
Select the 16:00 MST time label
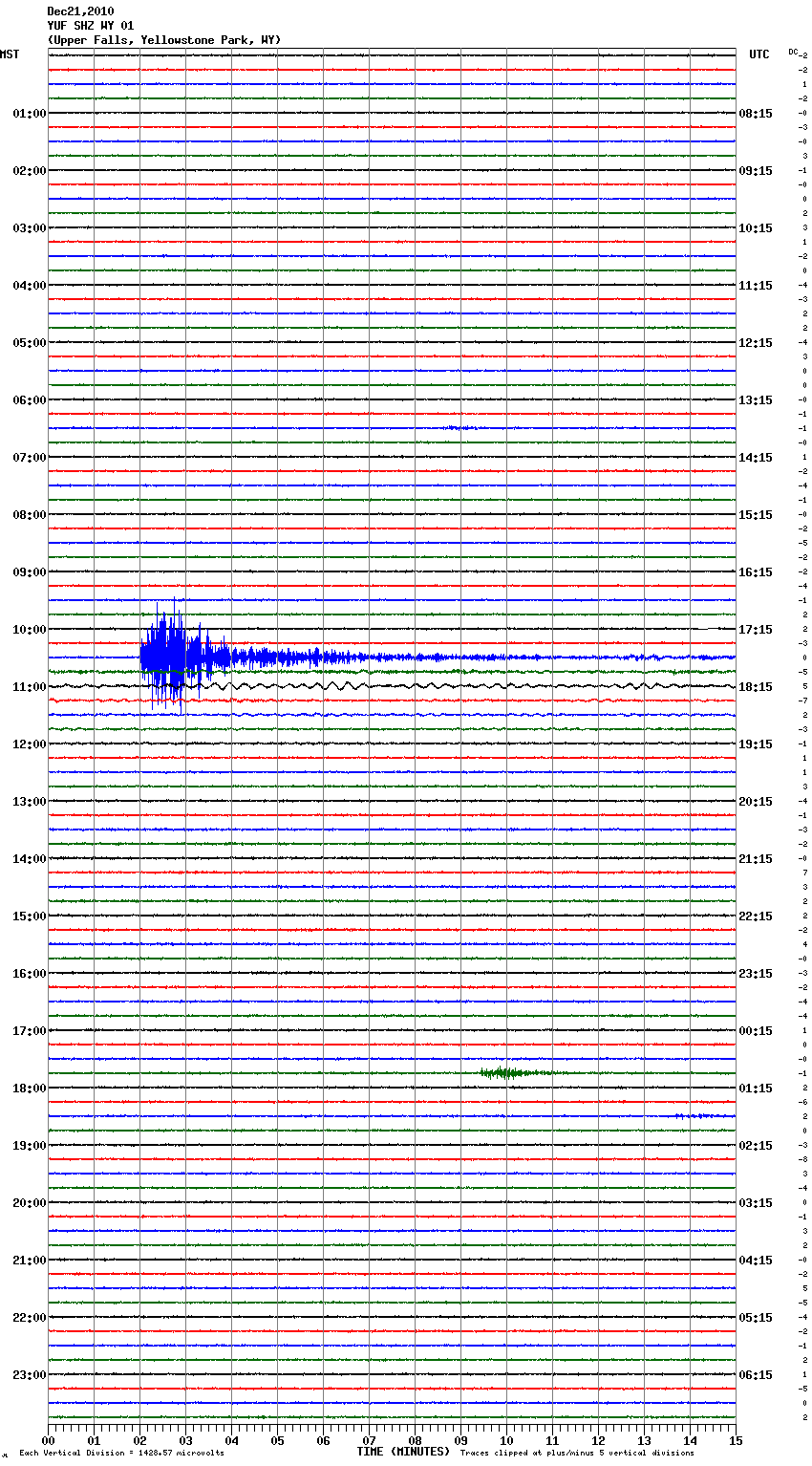coord(29,974)
